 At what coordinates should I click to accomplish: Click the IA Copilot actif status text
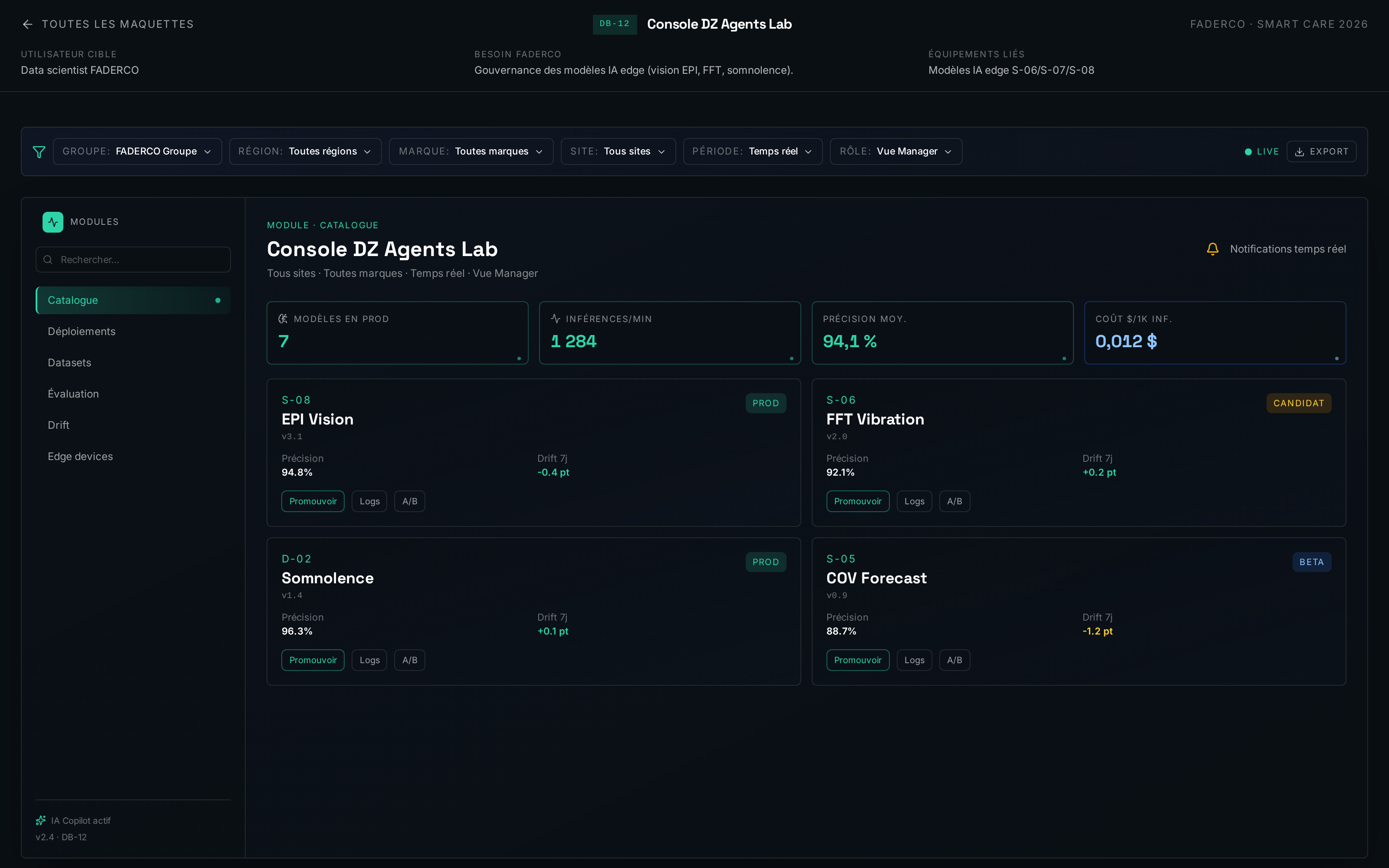[81, 820]
